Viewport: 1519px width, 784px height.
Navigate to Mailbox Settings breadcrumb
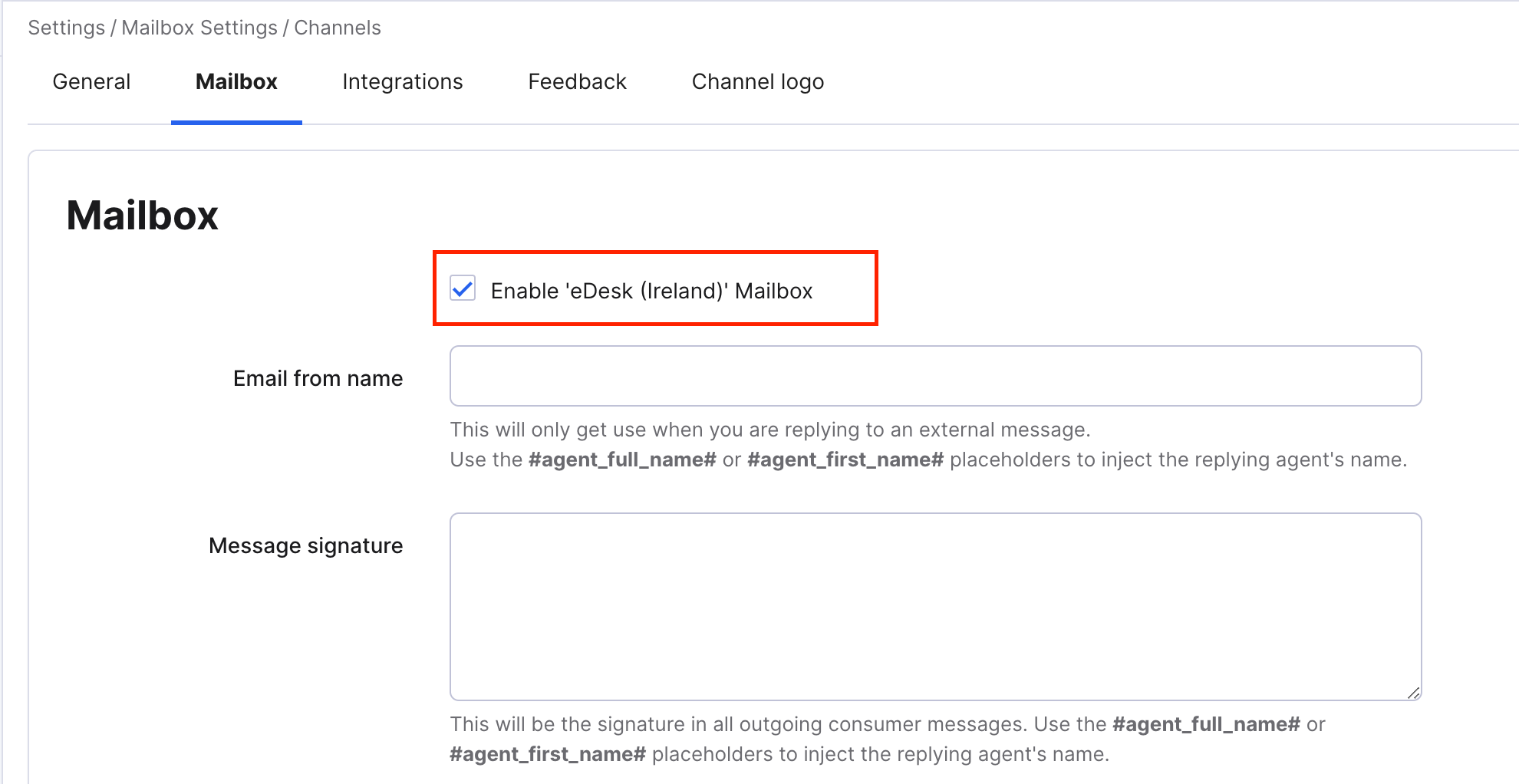tap(199, 28)
